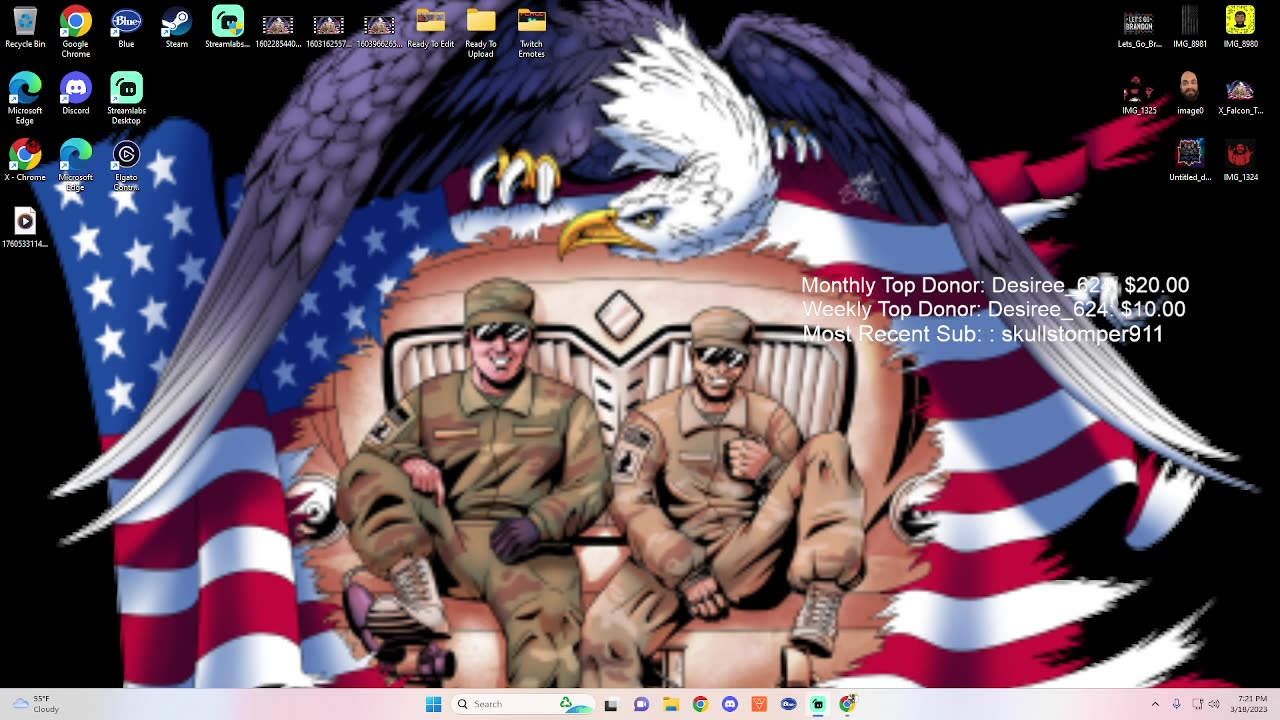Select the IMG_8980 Snapcode image file
Screen dimensions: 1280x720
coord(1240,28)
